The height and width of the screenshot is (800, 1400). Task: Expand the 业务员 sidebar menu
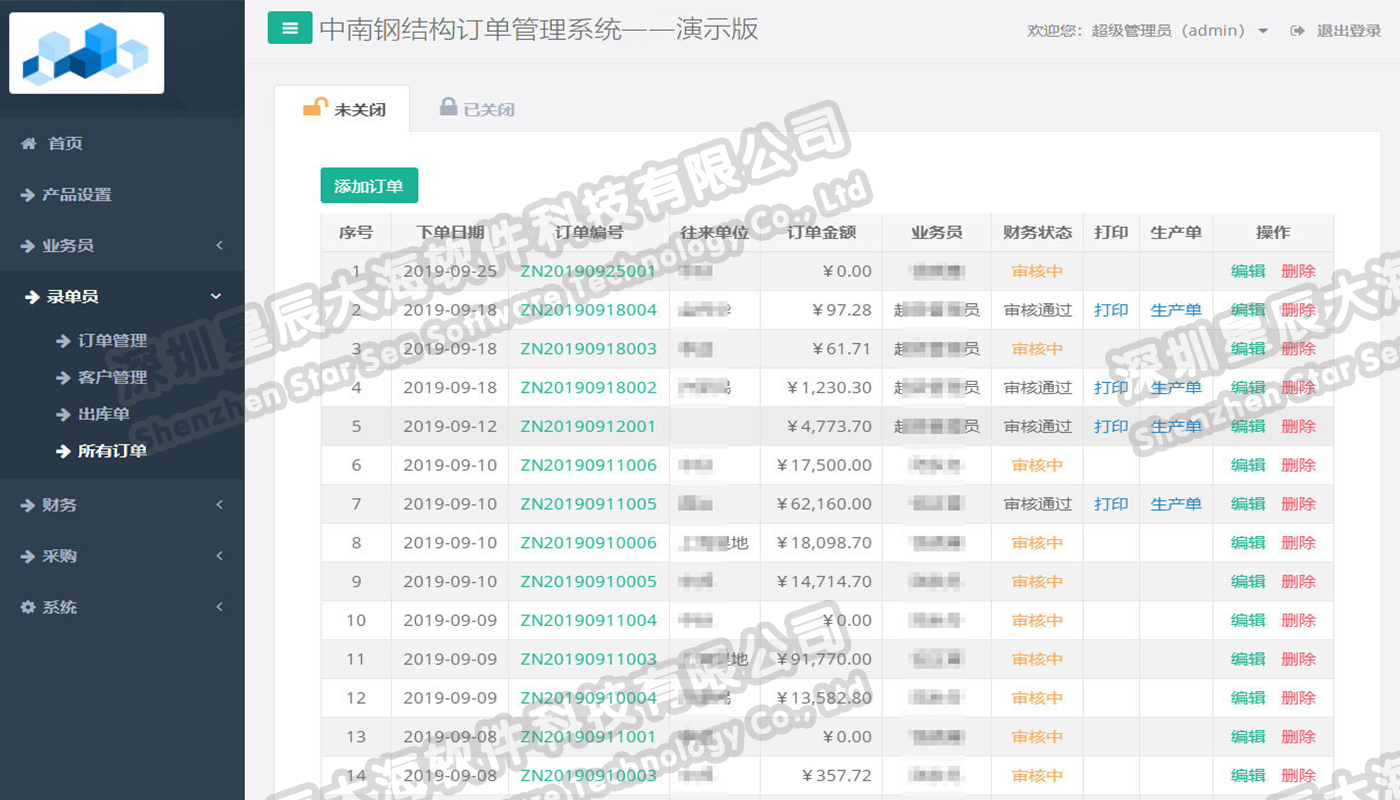coord(122,246)
